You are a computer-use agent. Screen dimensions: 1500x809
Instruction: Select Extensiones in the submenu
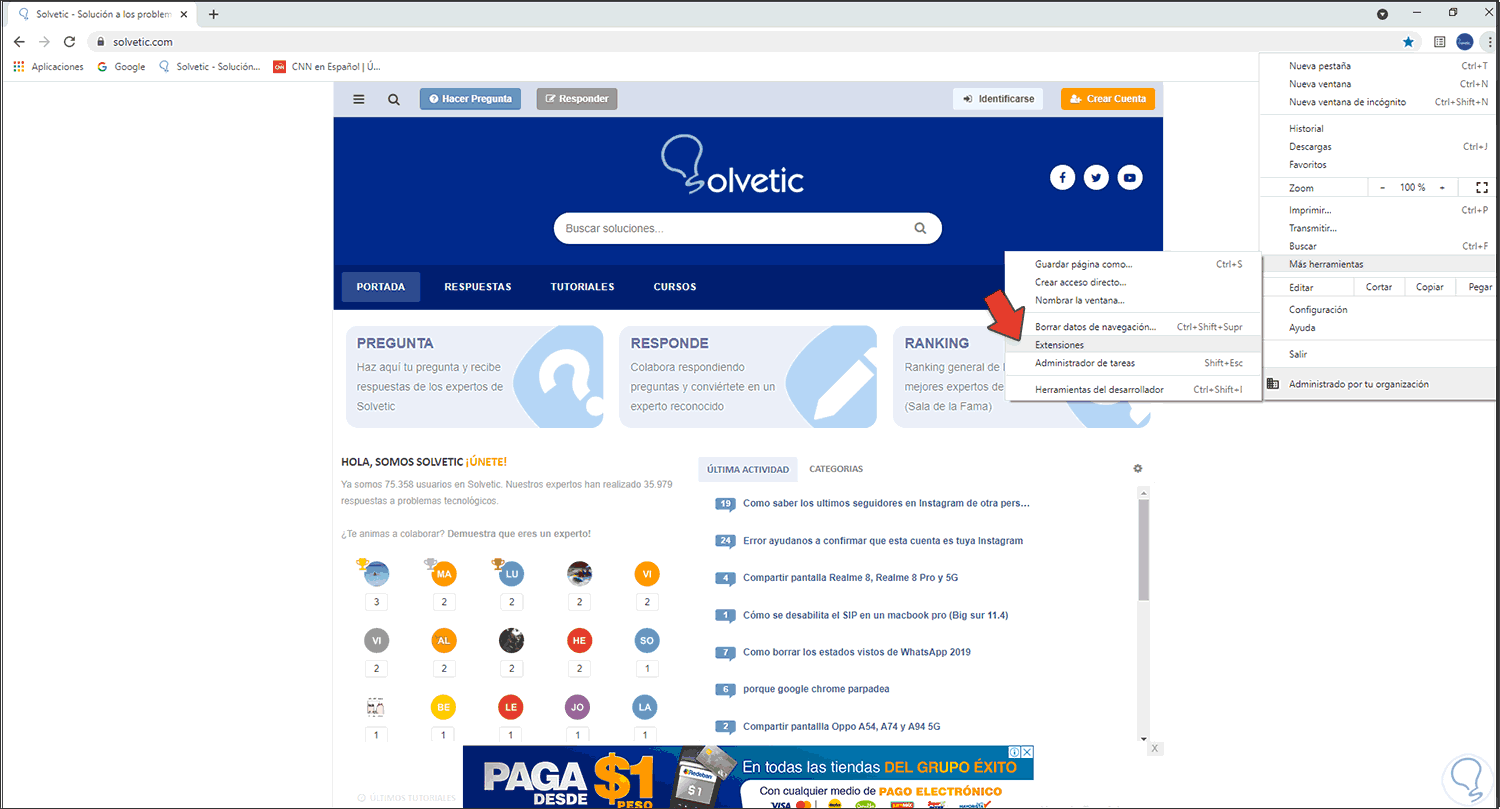coord(1133,345)
